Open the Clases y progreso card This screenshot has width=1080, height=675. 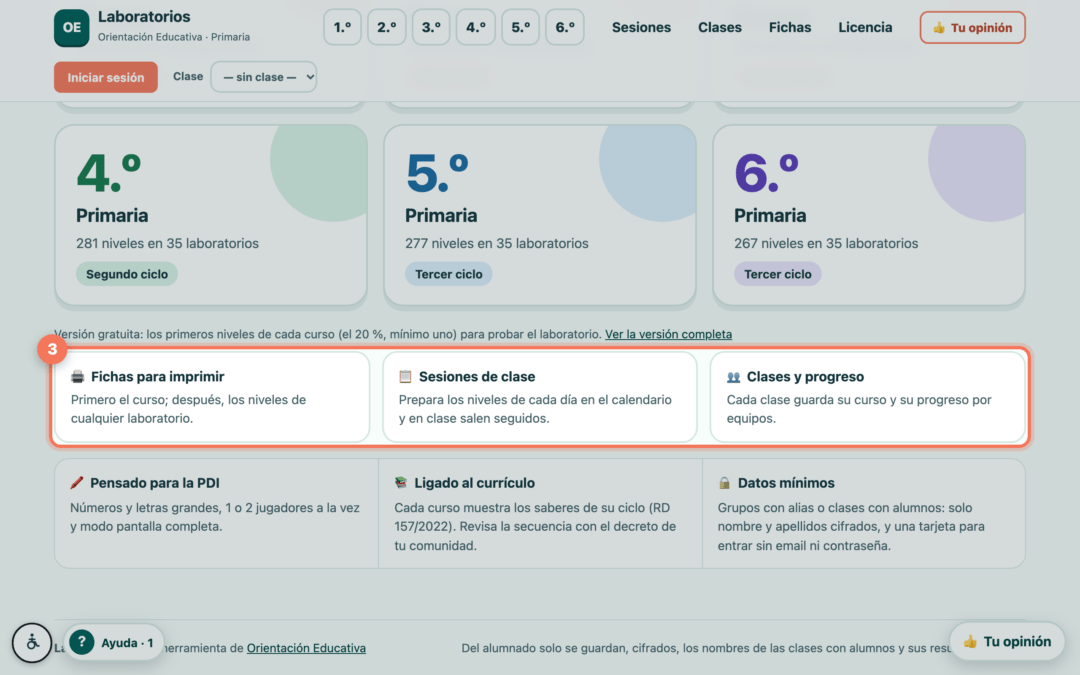click(x=868, y=397)
